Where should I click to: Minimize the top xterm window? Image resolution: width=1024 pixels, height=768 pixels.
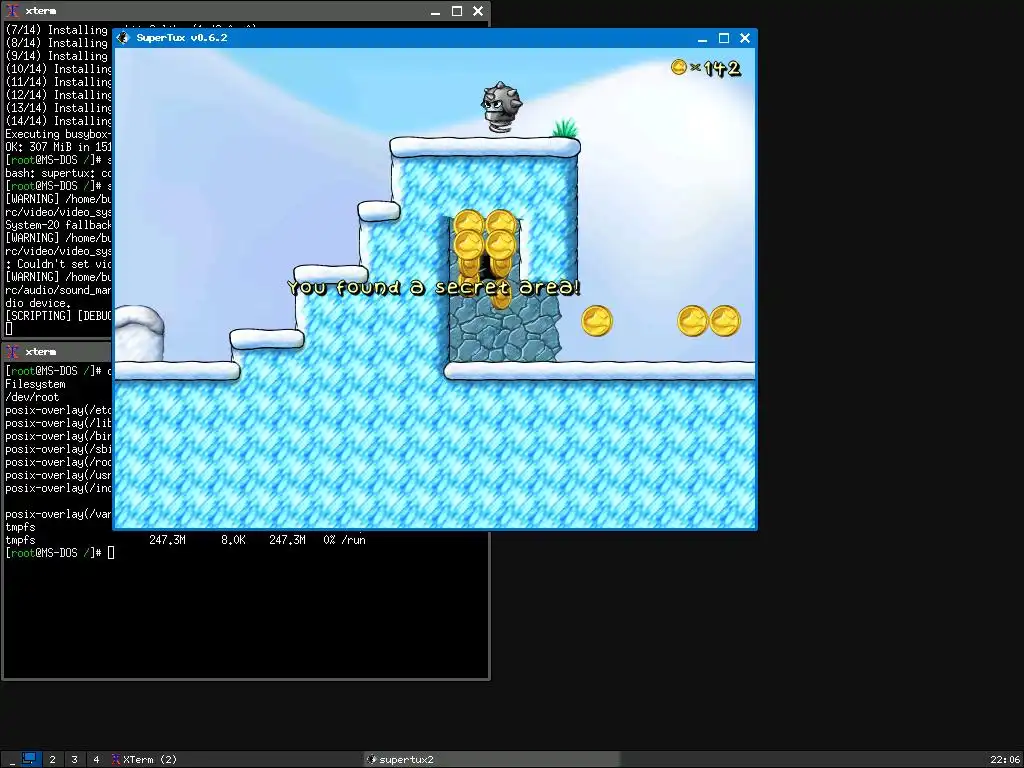[436, 12]
